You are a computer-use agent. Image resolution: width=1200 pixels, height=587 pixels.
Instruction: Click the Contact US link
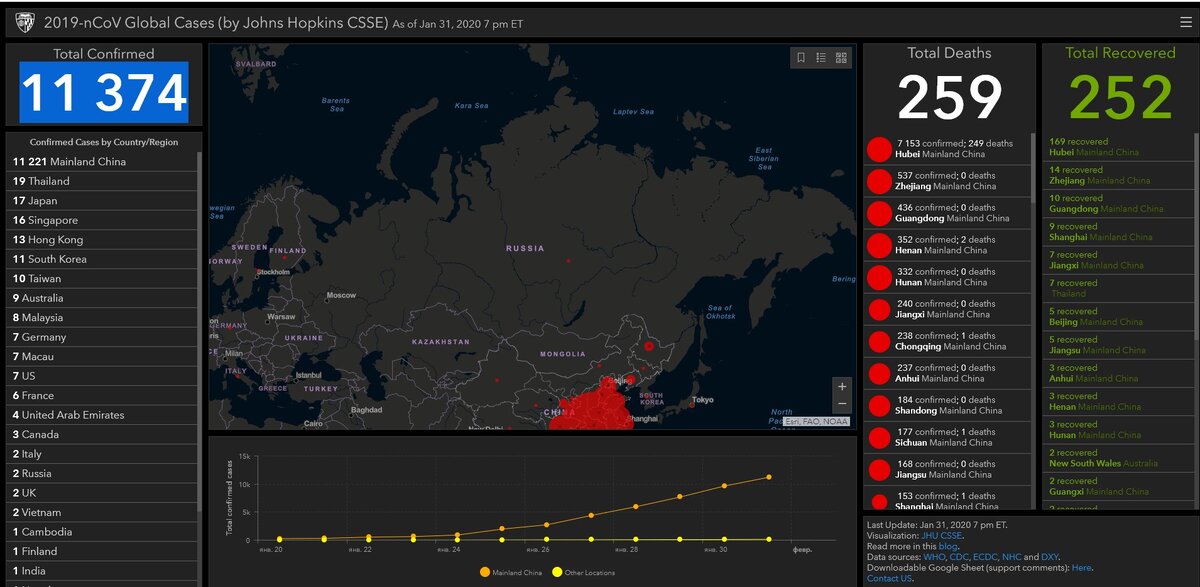coord(889,578)
